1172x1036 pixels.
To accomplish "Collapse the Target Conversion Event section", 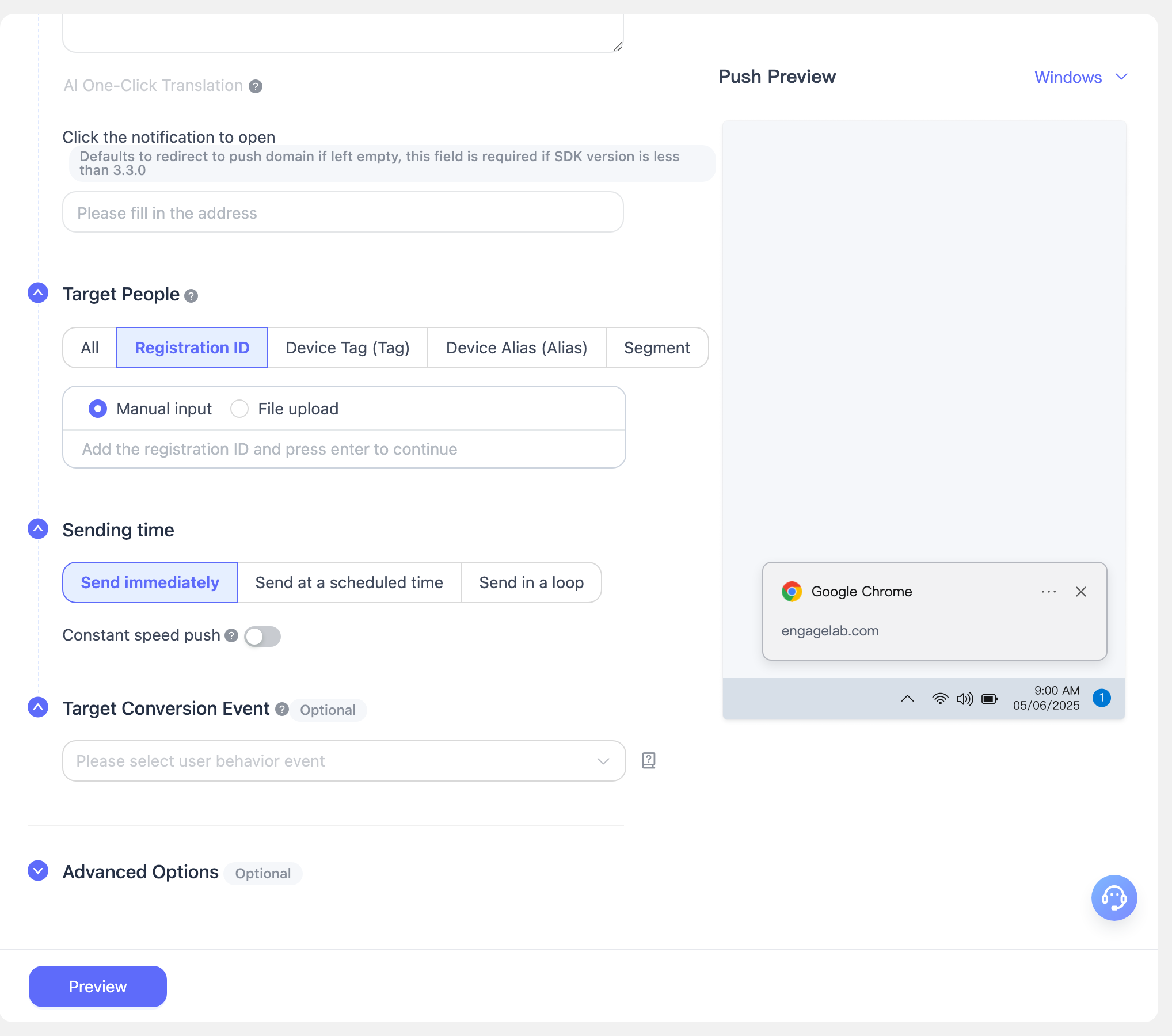I will [38, 707].
